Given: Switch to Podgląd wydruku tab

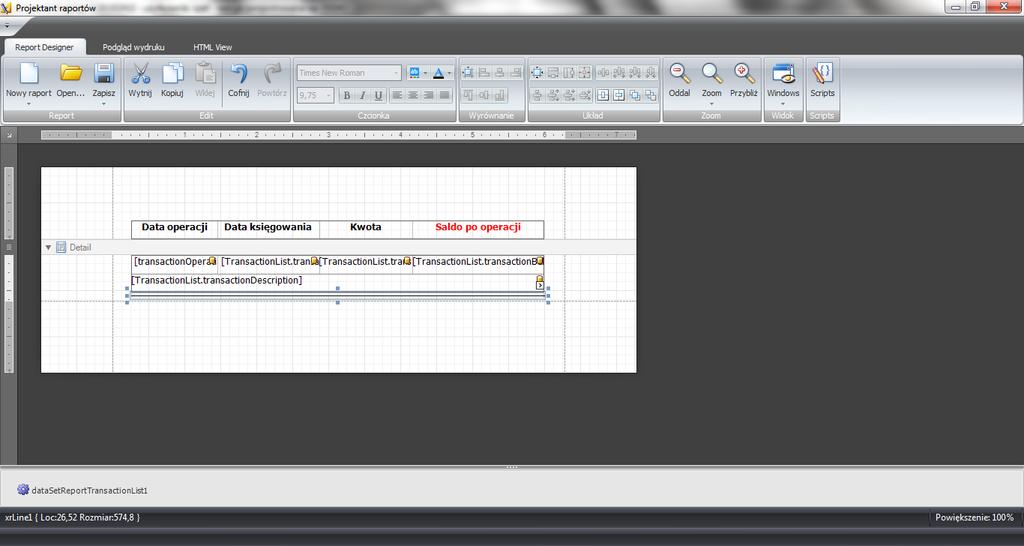Looking at the screenshot, I should pos(133,47).
